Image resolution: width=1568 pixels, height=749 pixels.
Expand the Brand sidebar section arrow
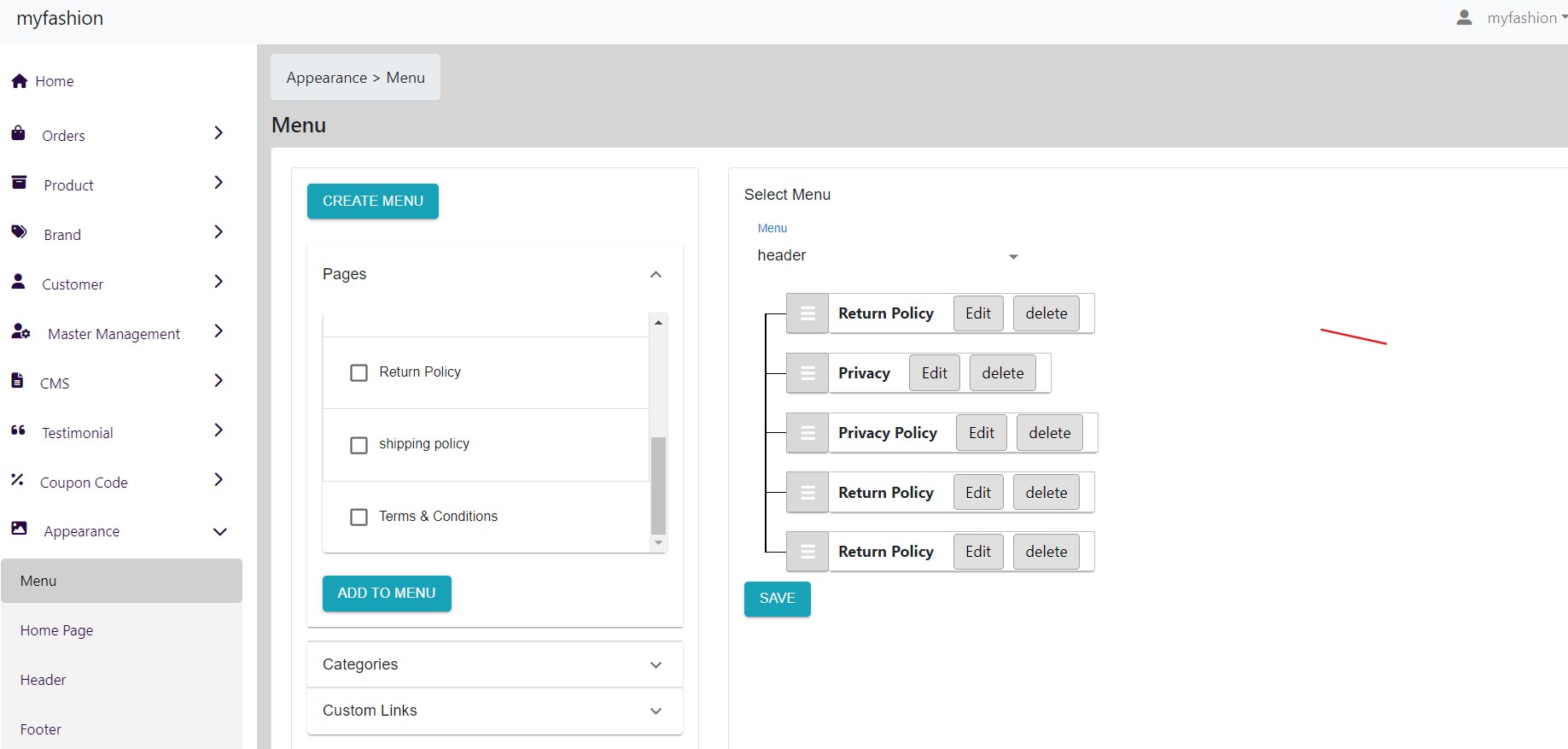click(x=219, y=232)
